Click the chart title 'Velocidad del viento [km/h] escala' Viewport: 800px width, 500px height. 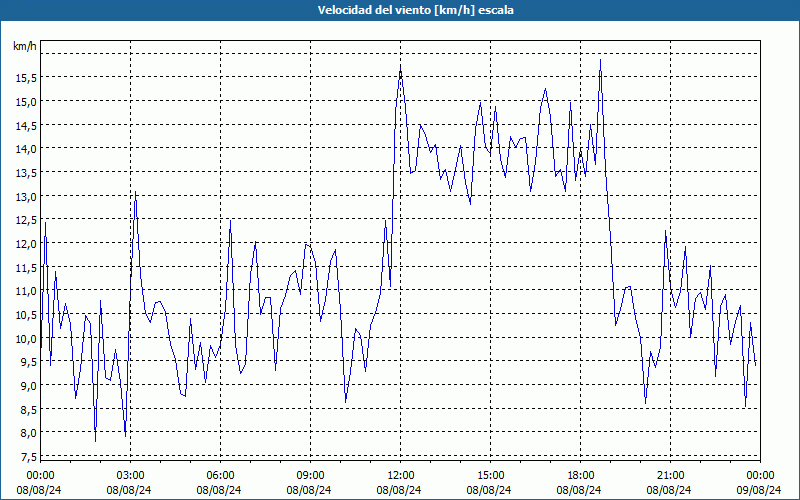(415, 10)
